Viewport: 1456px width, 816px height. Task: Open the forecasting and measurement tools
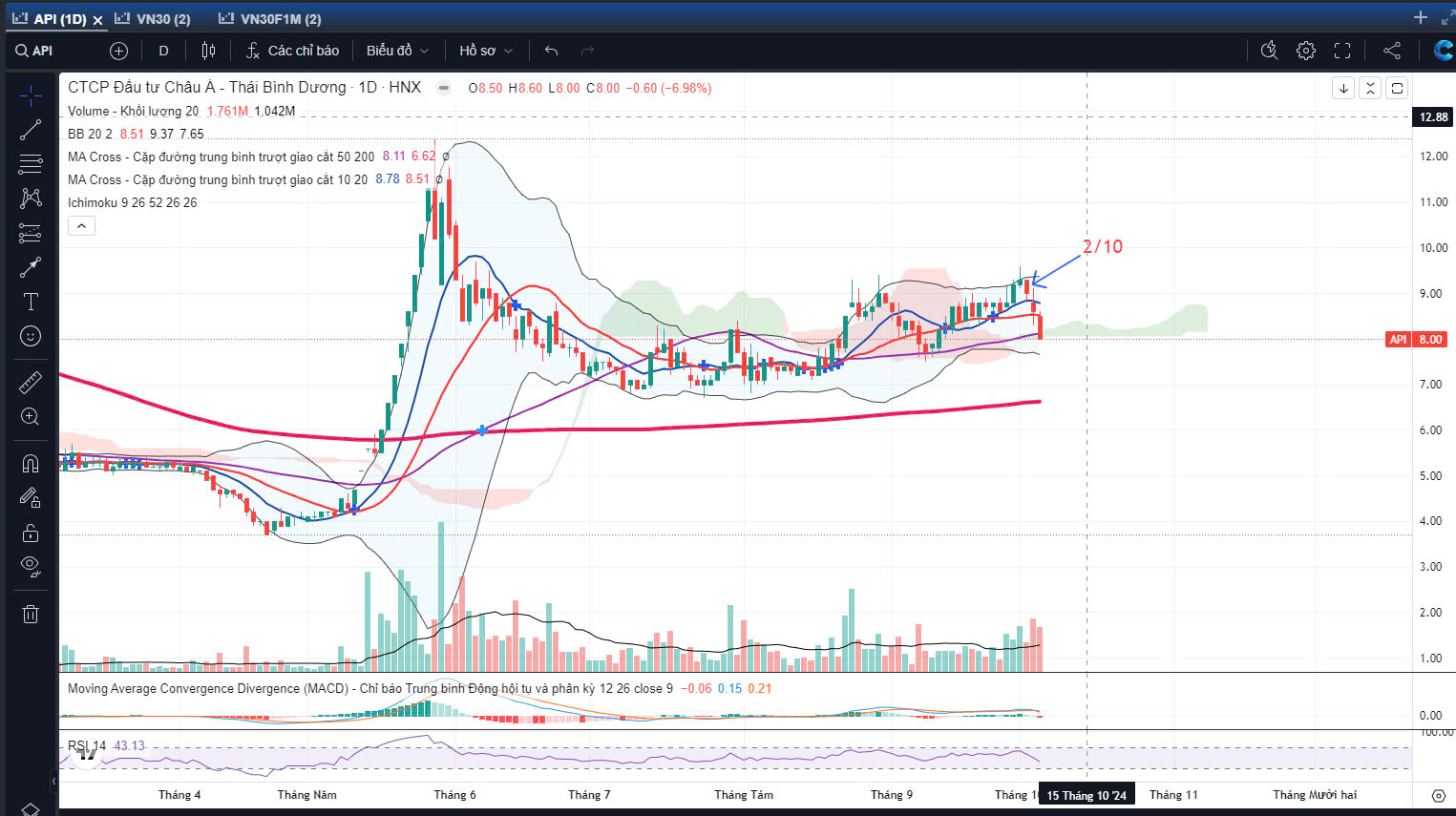31,233
